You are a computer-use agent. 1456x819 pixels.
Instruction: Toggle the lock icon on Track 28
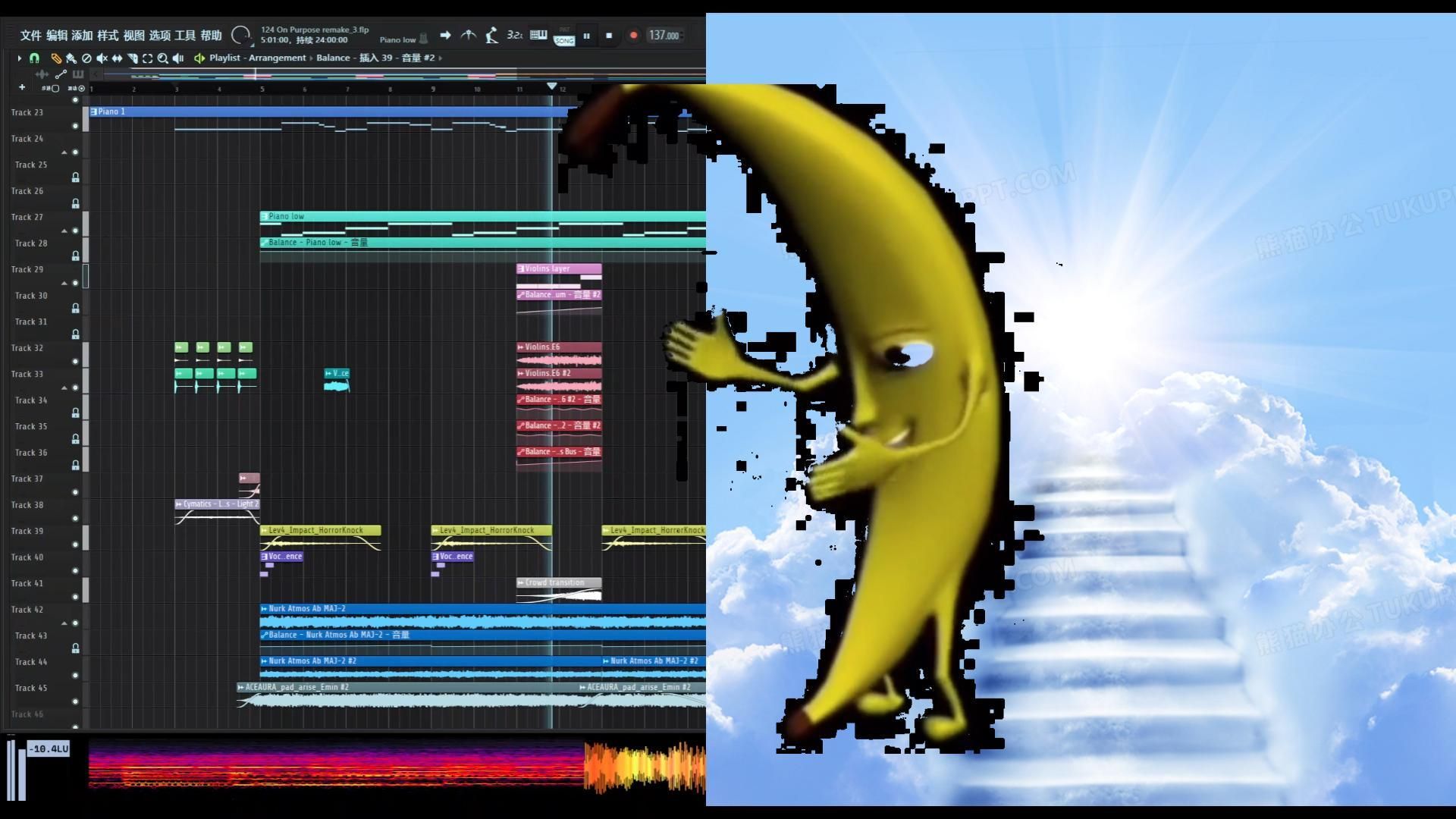(76, 256)
